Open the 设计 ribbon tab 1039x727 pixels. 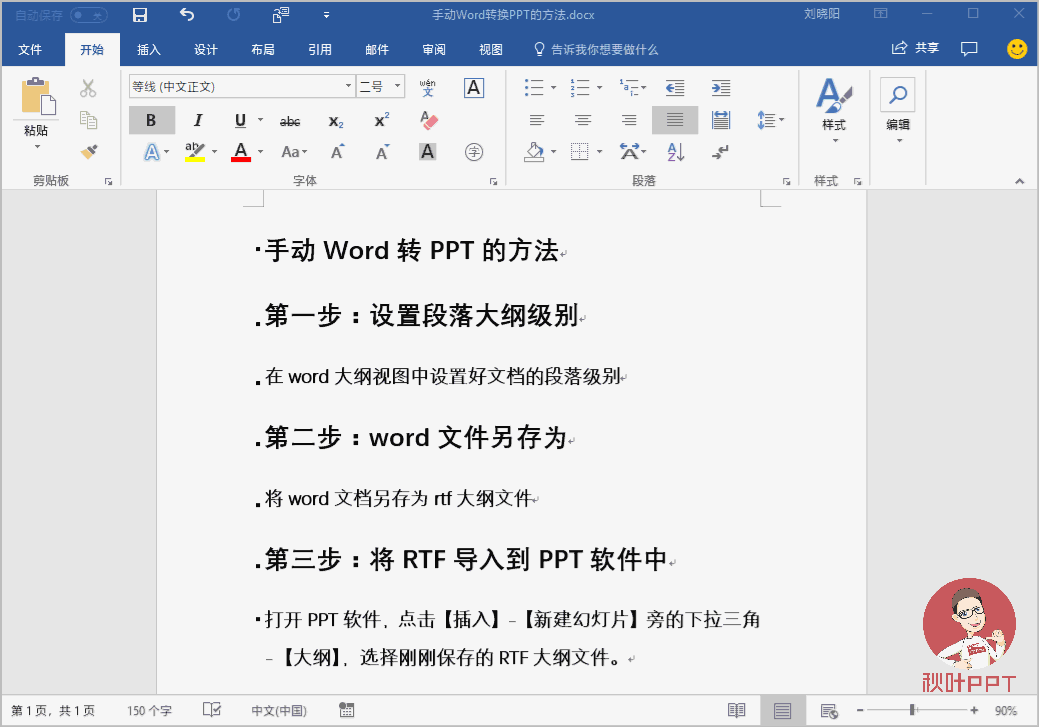[205, 48]
